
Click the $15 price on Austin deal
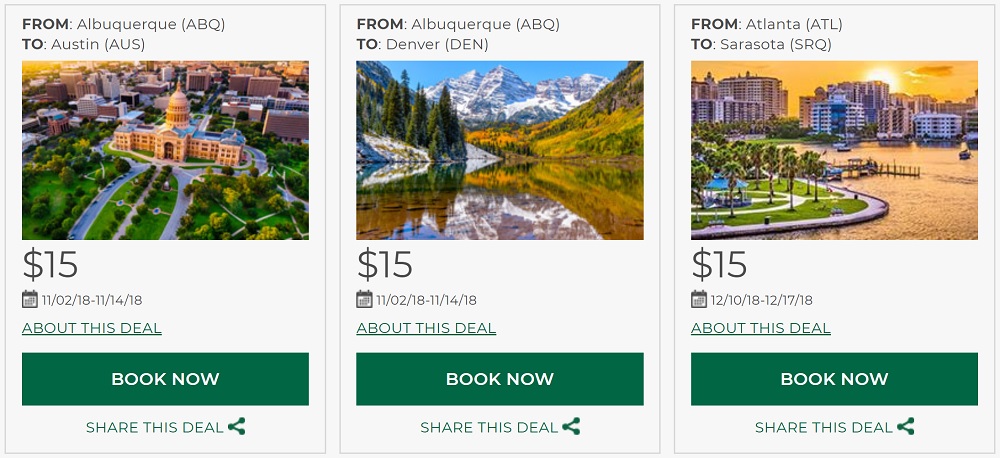coord(50,265)
